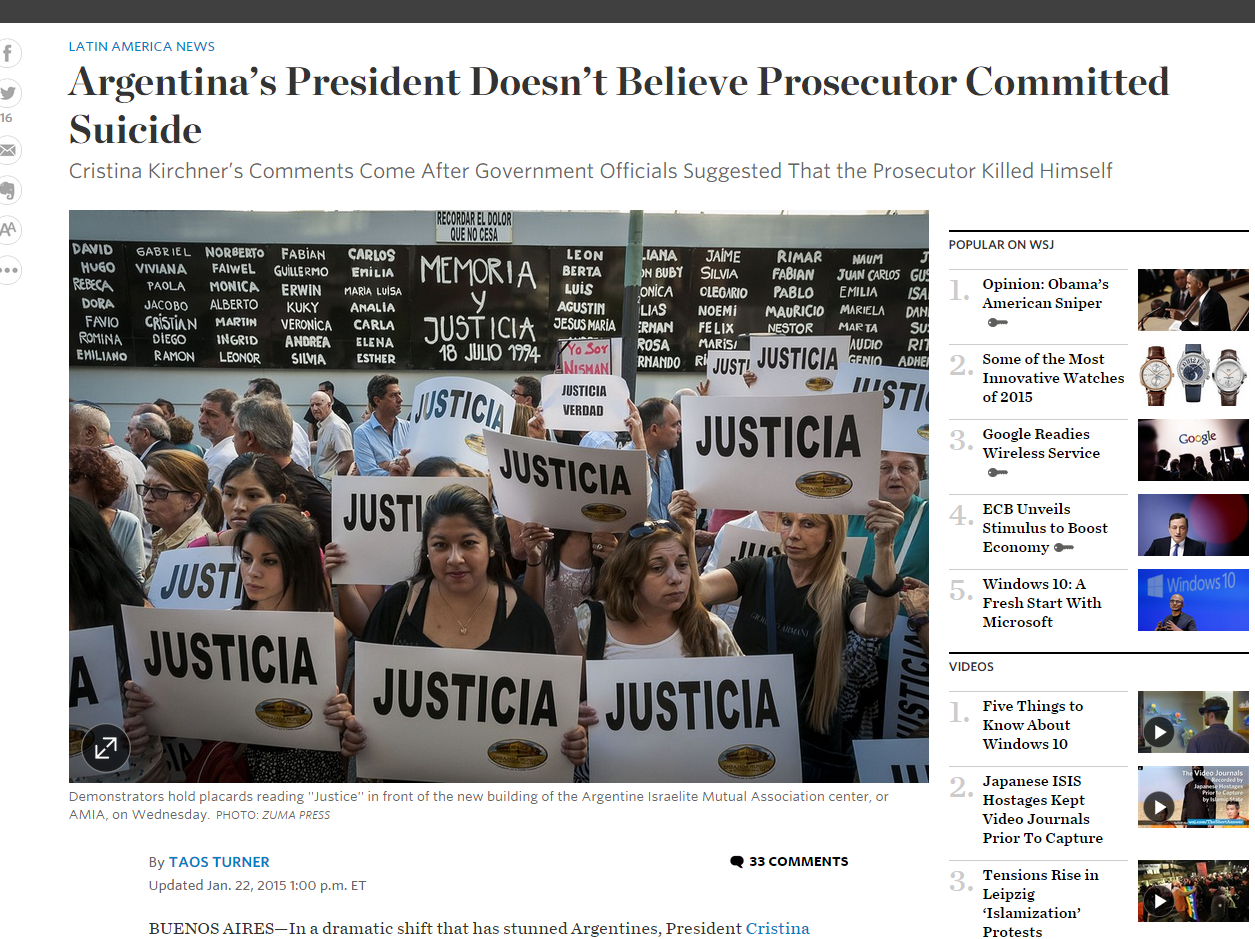Share article via Facebook icon
Viewport: 1255px width, 939px height.
(x=7, y=53)
